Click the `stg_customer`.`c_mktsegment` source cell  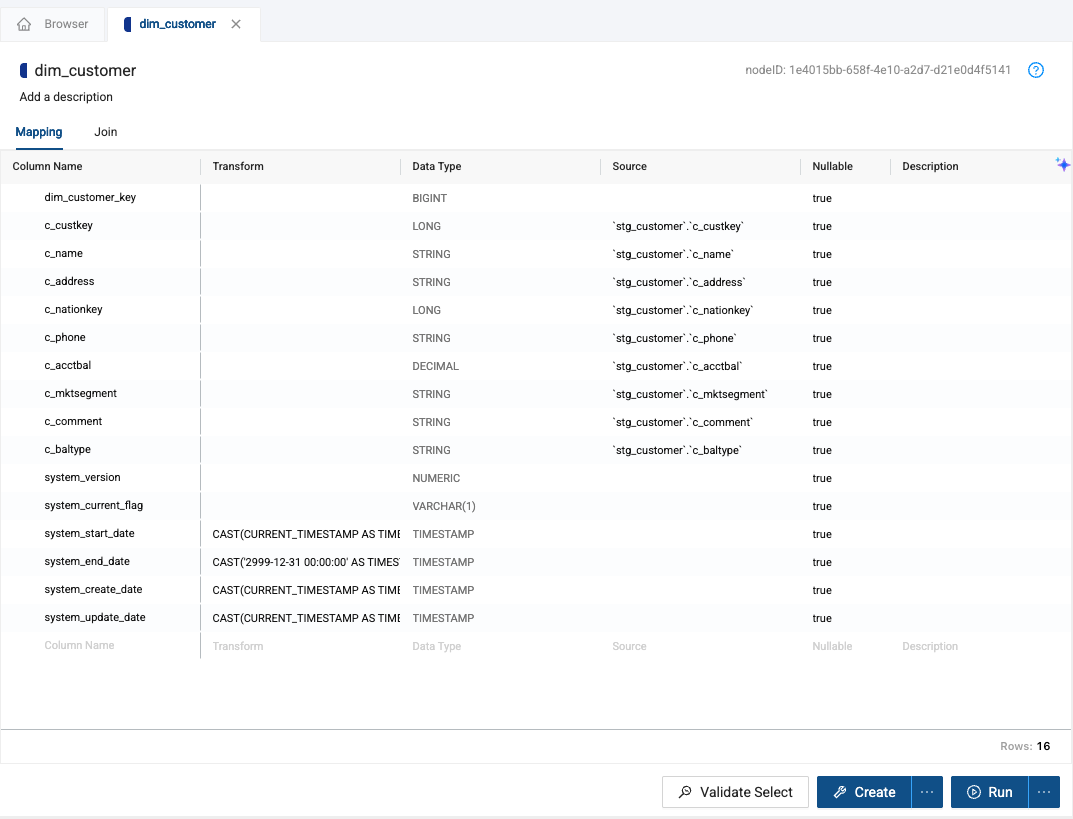pyautogui.click(x=690, y=395)
